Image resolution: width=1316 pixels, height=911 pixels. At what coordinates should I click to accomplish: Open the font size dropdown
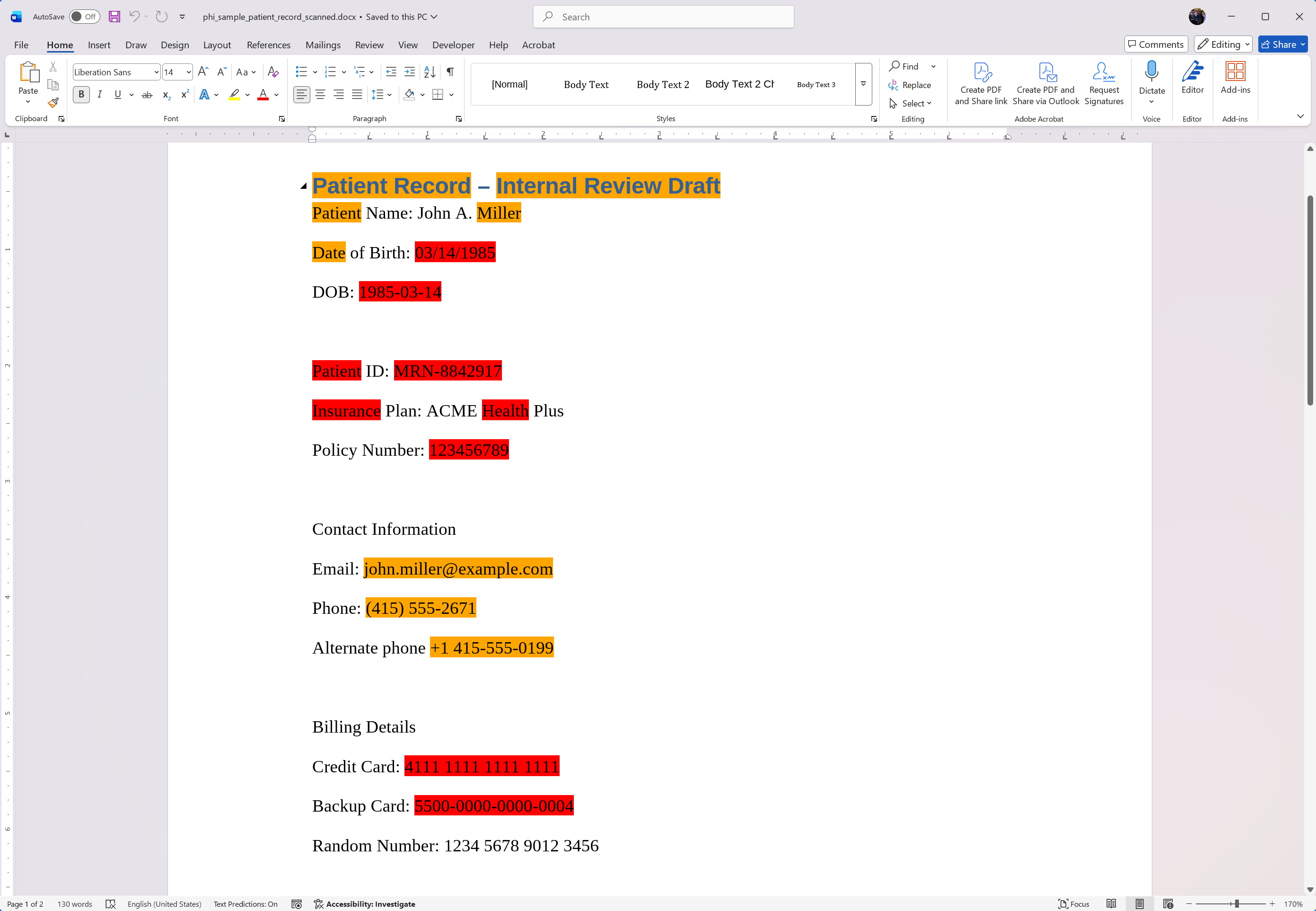click(x=188, y=72)
